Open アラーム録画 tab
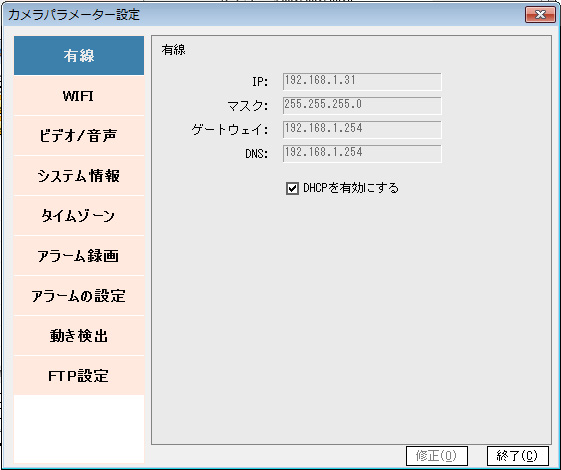This screenshot has width=561, height=470. coord(79,256)
